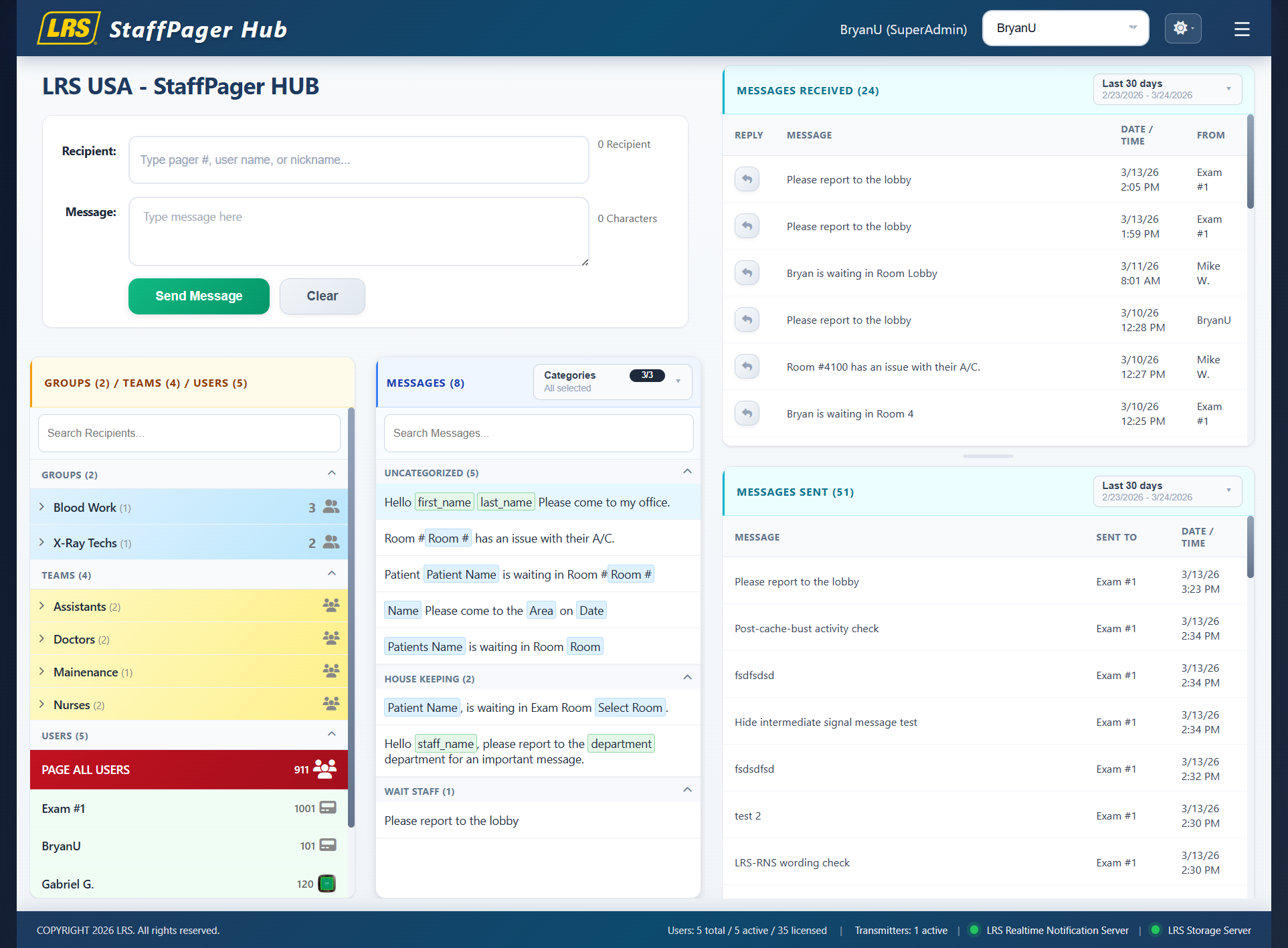Collapse the Users (5) section
The width and height of the screenshot is (1288, 948).
pos(332,735)
